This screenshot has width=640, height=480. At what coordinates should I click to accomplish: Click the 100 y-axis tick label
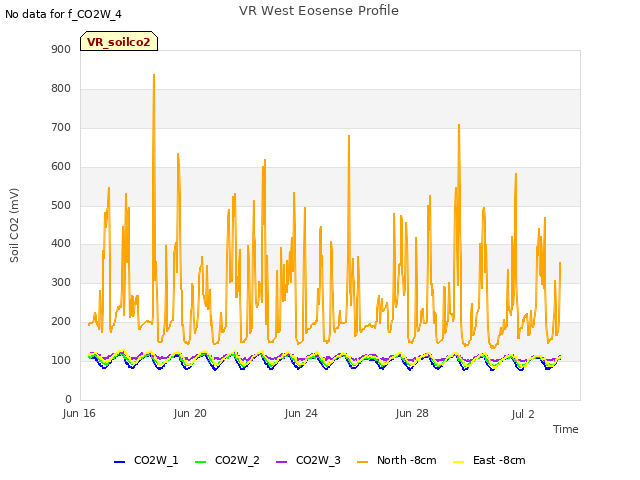pyautogui.click(x=61, y=360)
